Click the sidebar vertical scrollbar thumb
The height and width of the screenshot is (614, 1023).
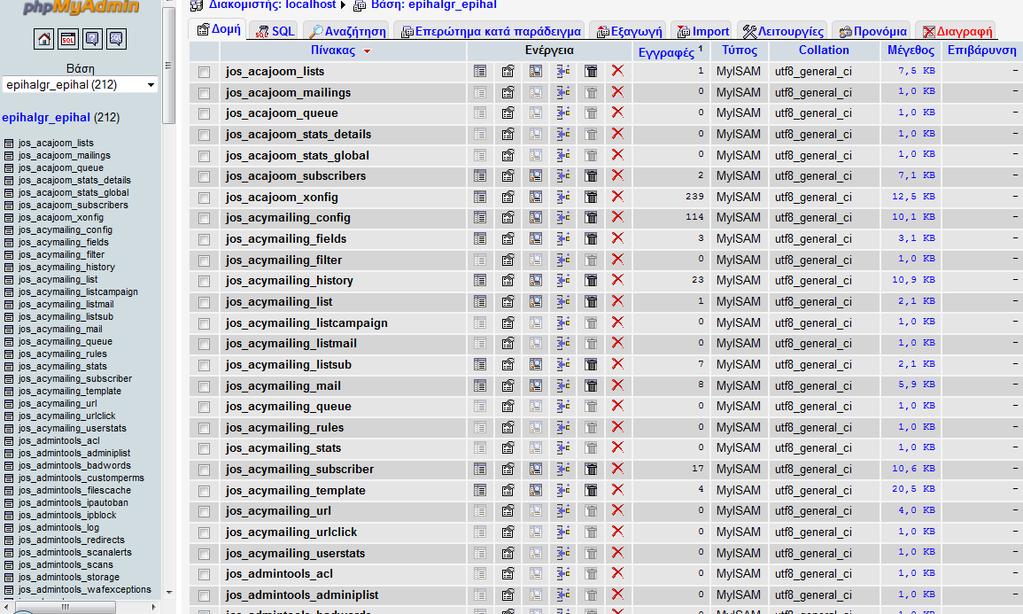(x=168, y=65)
